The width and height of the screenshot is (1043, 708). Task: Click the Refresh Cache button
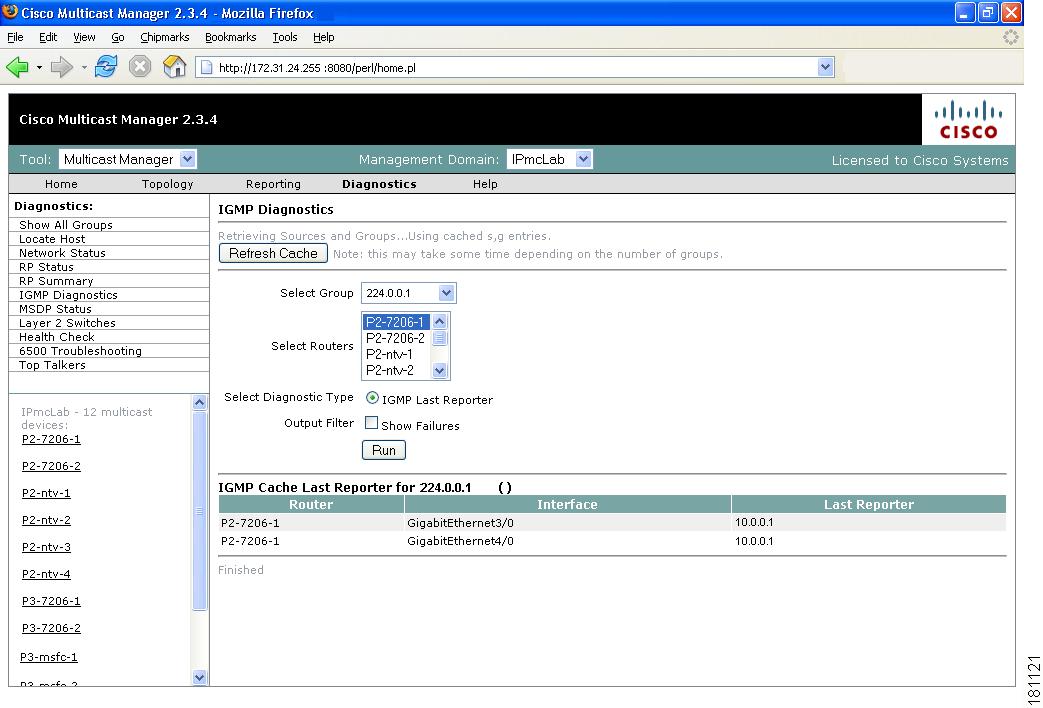273,254
